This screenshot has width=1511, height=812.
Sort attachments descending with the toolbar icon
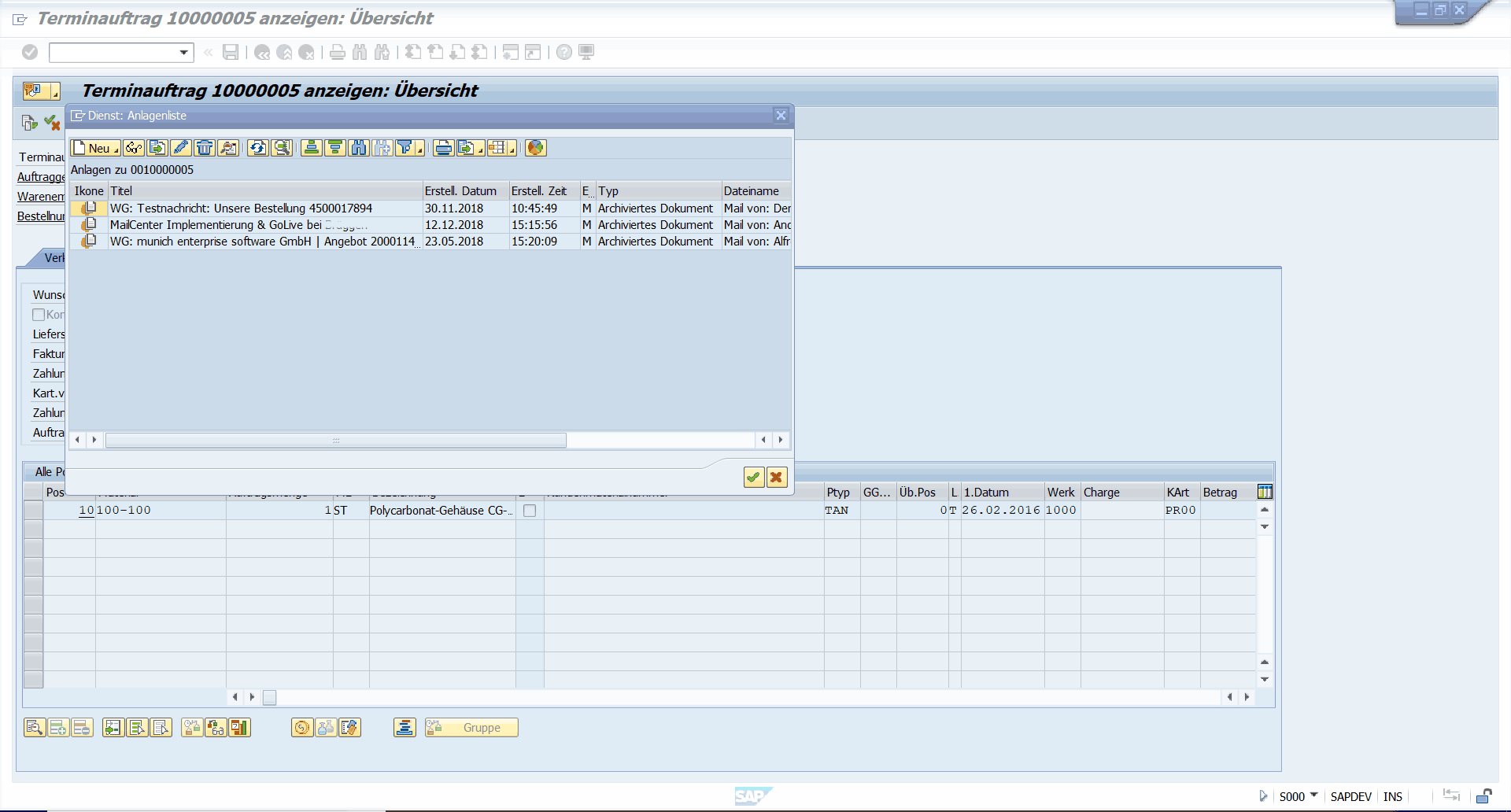coord(335,148)
